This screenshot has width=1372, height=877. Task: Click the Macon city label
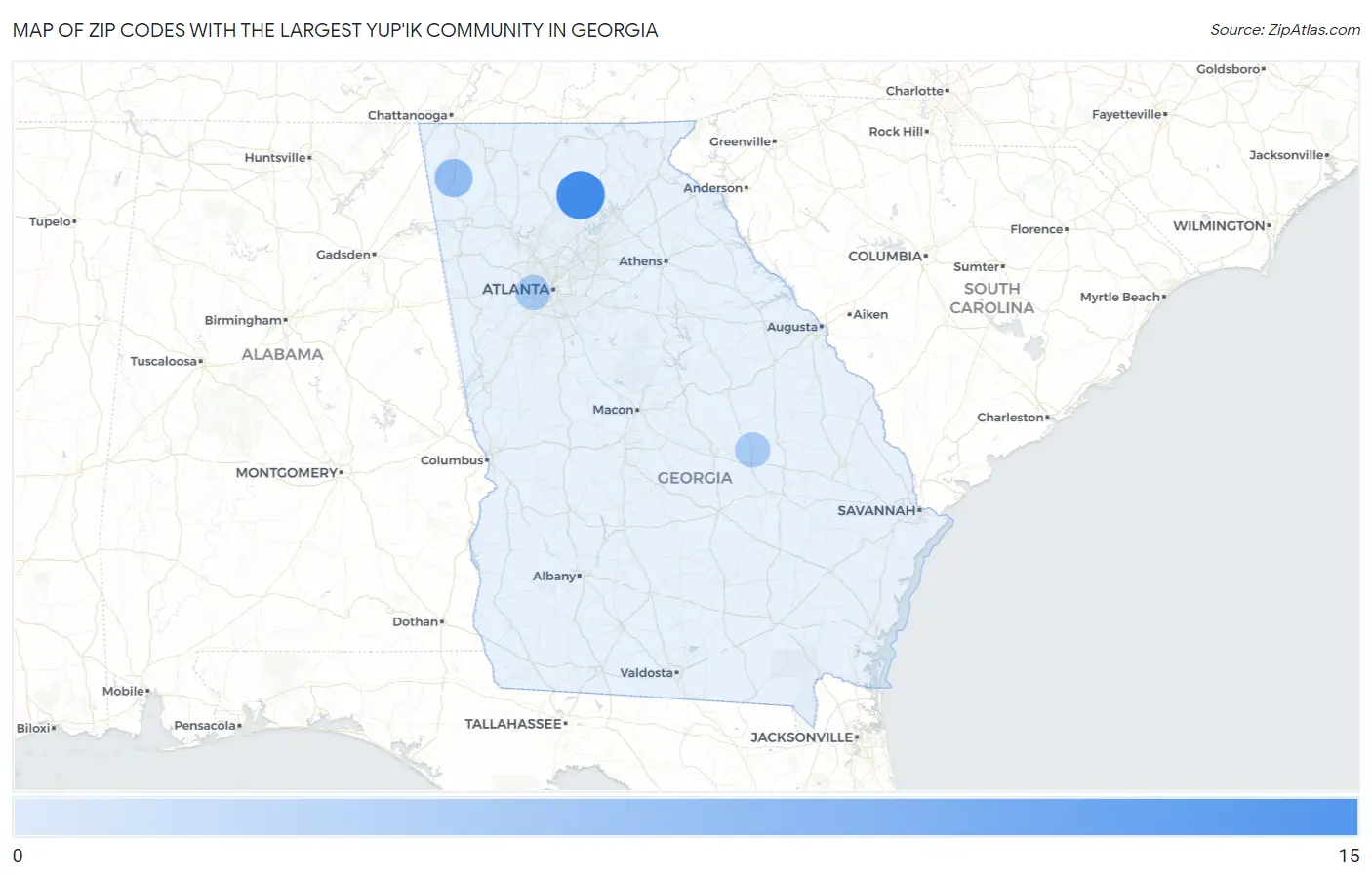(x=613, y=410)
